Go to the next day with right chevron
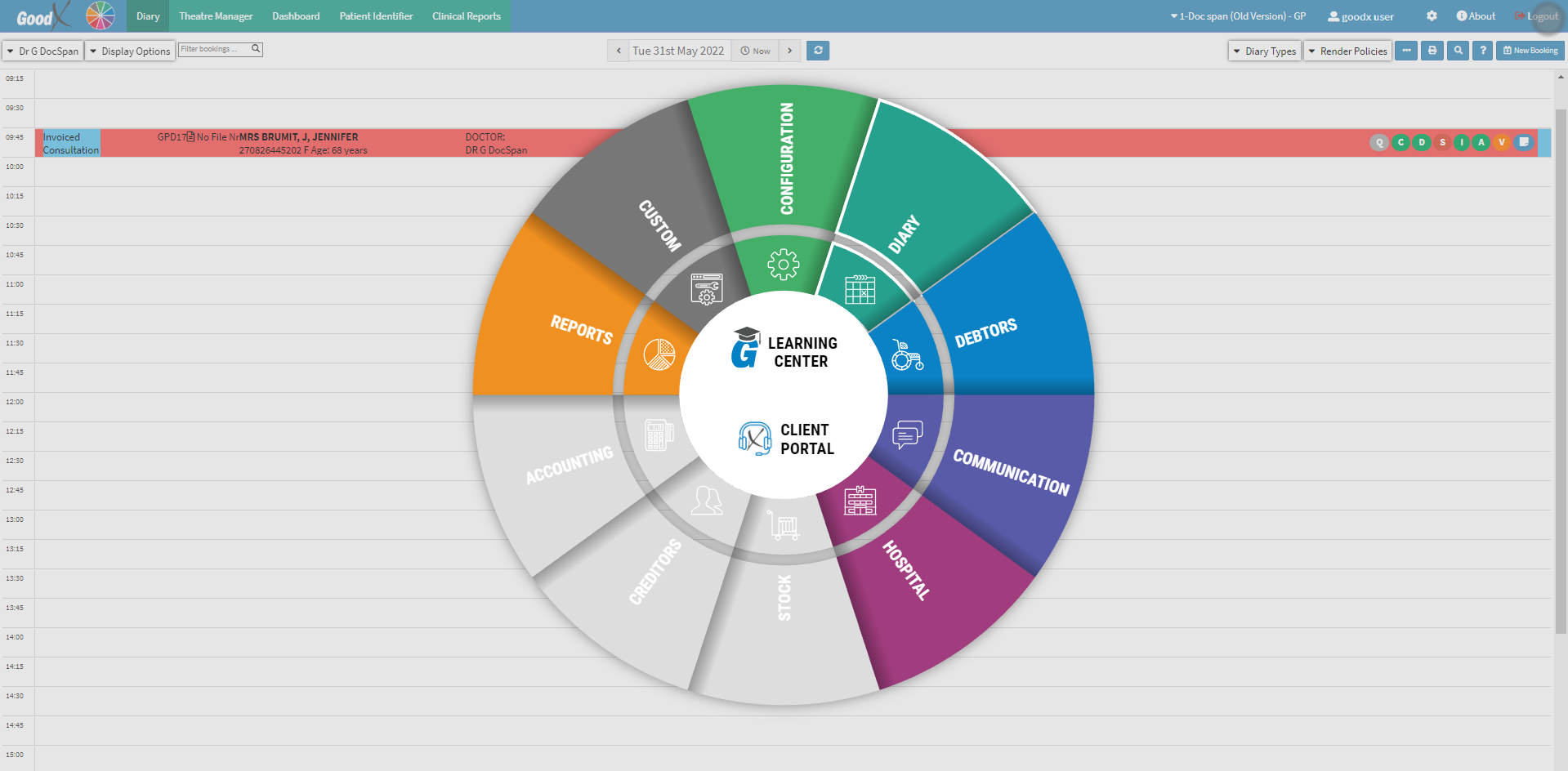This screenshot has width=1568, height=771. [790, 51]
